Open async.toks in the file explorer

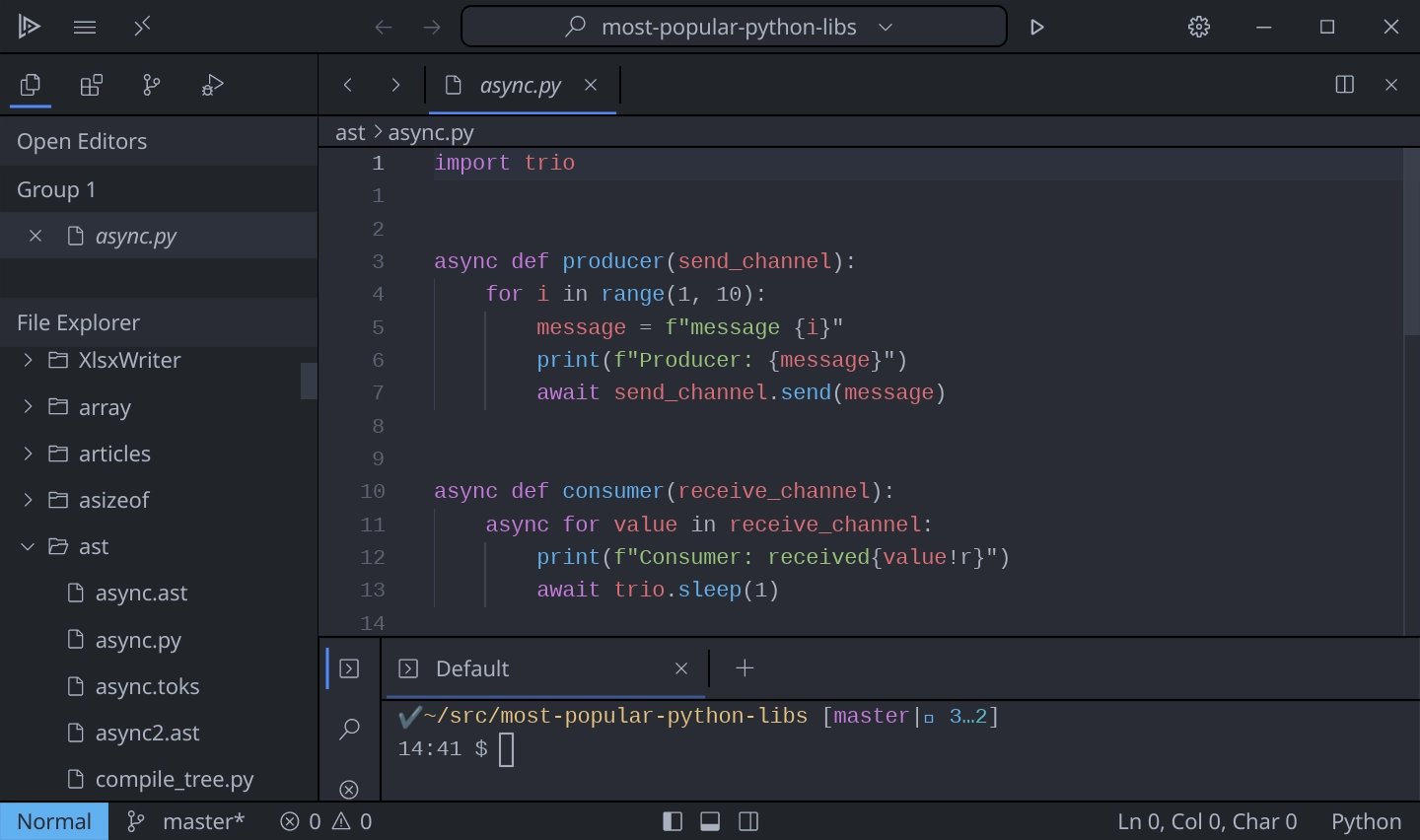tap(147, 687)
